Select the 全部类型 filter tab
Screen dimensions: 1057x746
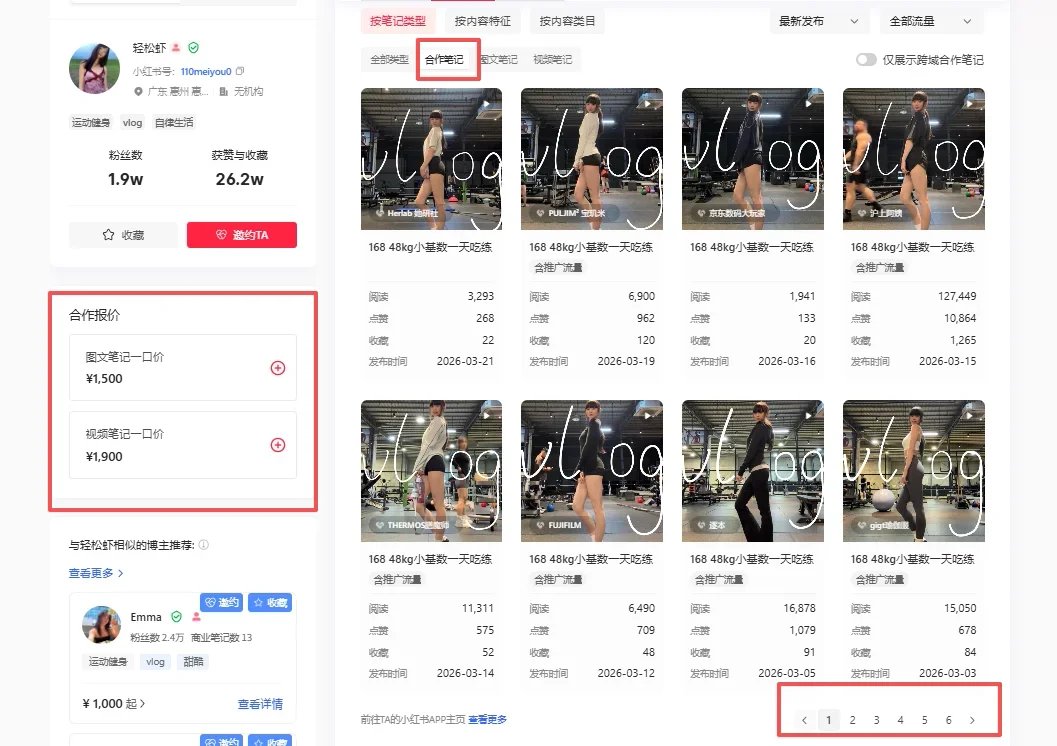click(390, 59)
